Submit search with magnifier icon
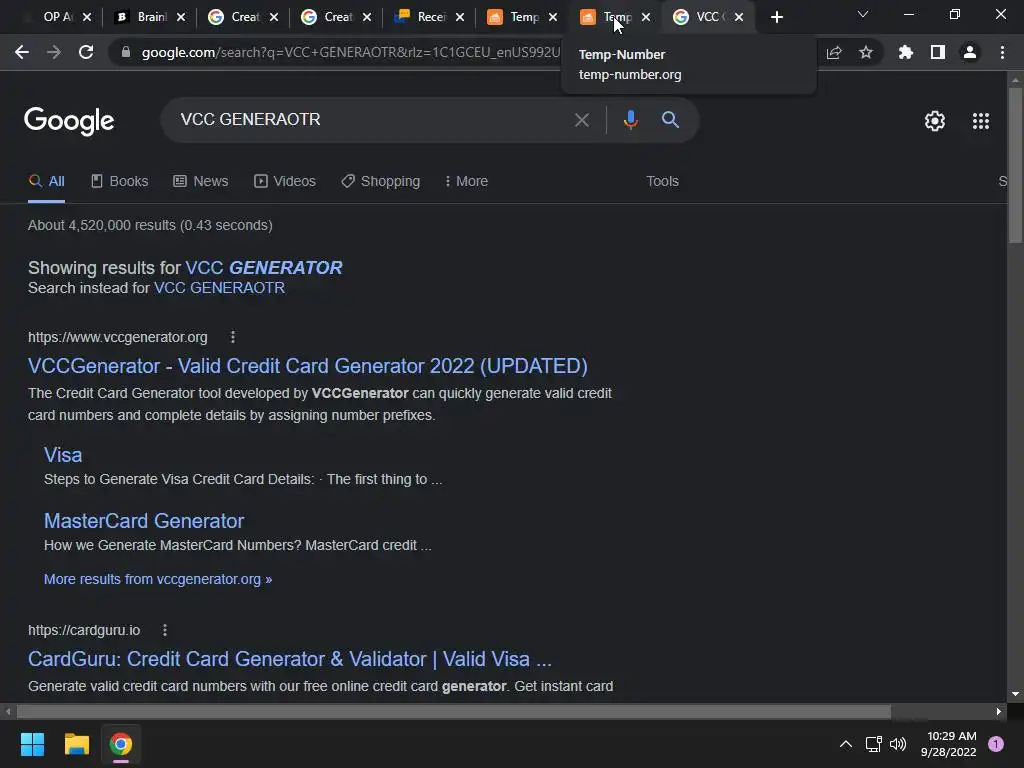 (x=670, y=120)
